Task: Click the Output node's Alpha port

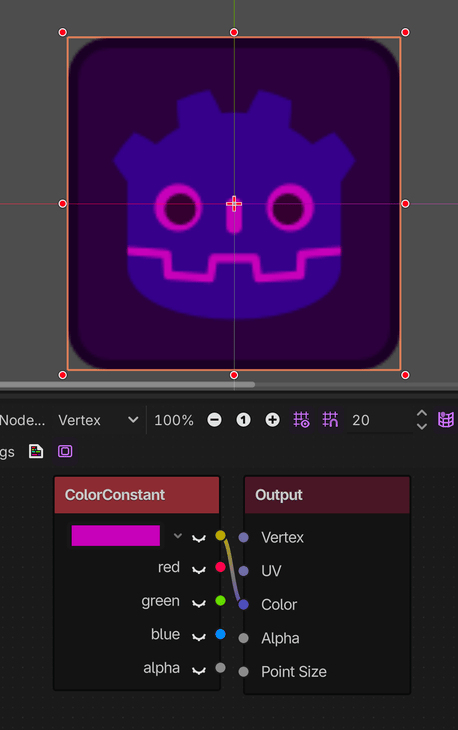Action: point(243,638)
